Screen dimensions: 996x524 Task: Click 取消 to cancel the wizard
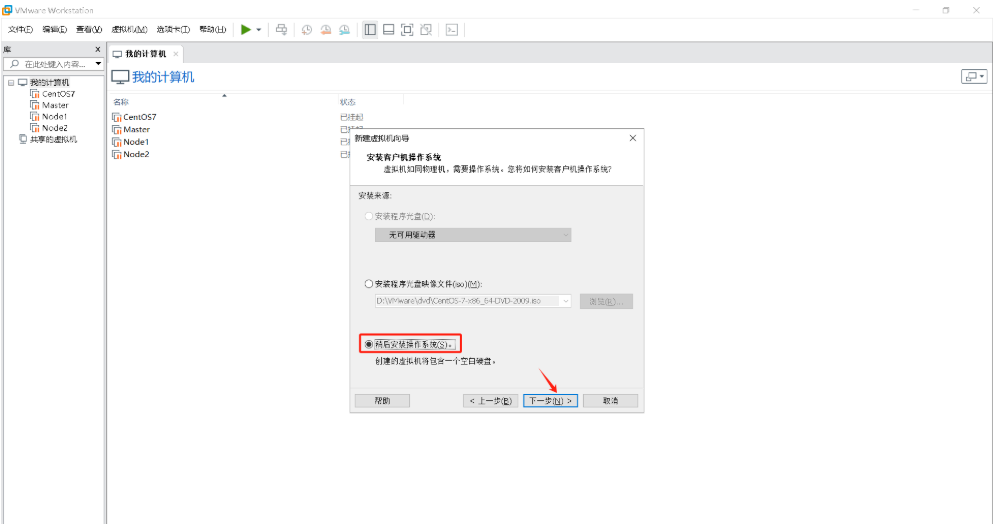[x=610, y=401]
